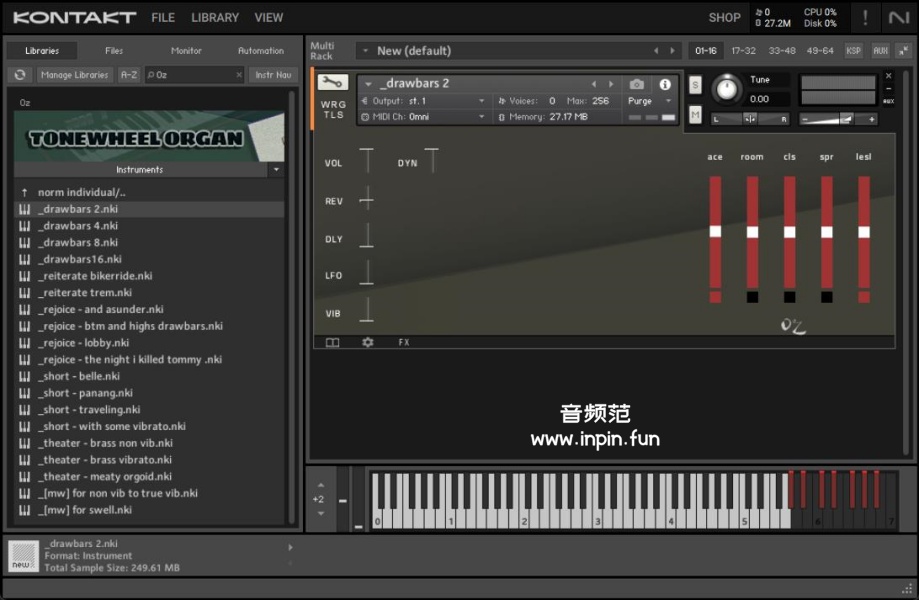Click the Manage Libraries button
The height and width of the screenshot is (600, 919).
[x=75, y=75]
